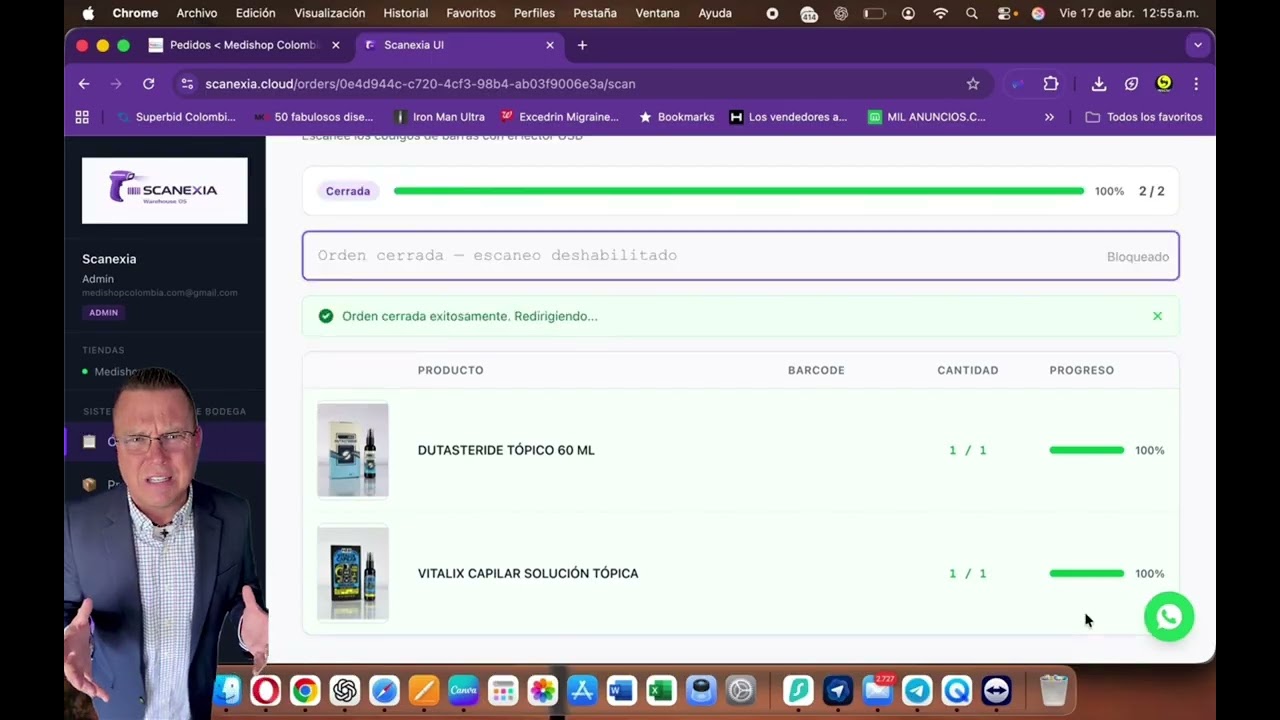
Task: Open the Todos los favoritos folder
Action: [1144, 117]
